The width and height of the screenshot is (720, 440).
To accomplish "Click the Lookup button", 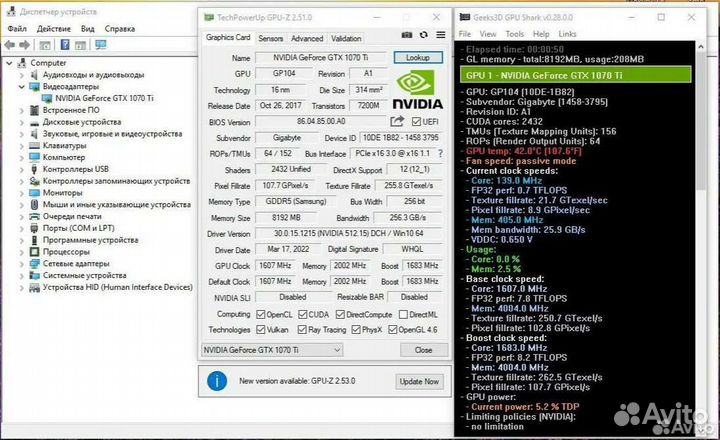I will (x=418, y=57).
